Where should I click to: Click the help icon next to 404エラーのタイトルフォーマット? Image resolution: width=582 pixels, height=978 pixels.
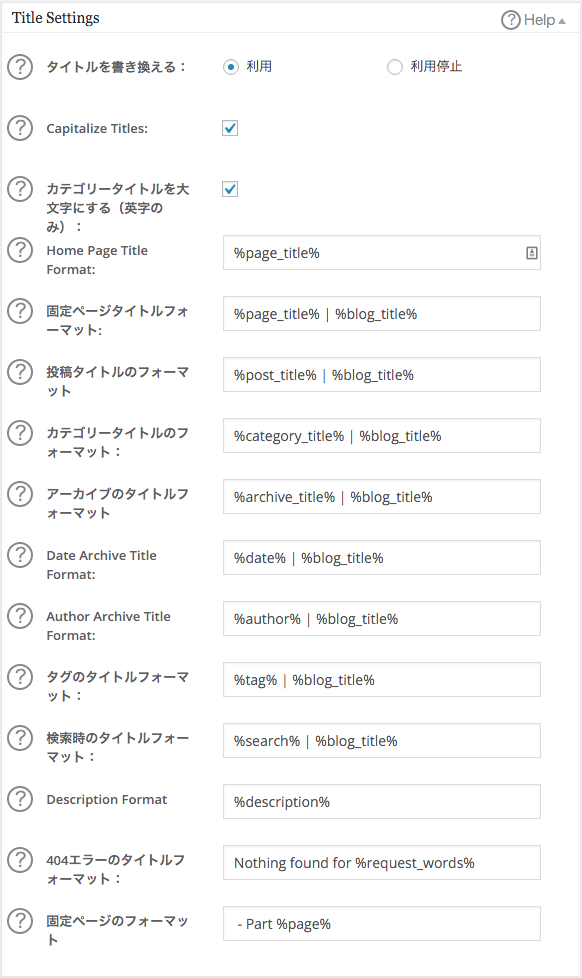[x=20, y=860]
